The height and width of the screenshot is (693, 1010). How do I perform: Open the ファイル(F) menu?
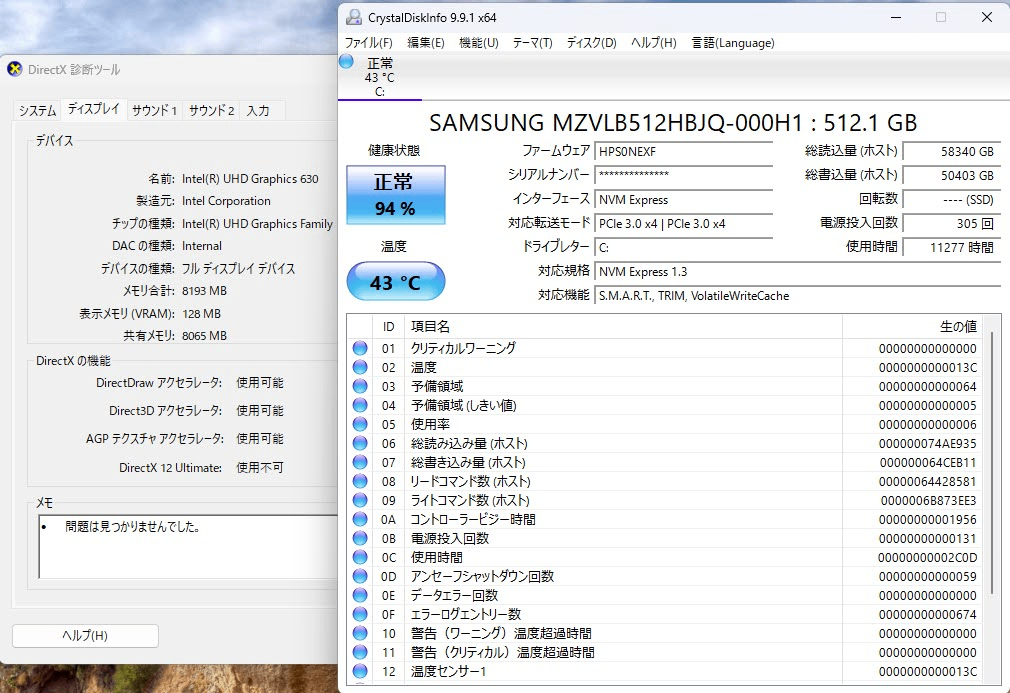click(x=368, y=43)
